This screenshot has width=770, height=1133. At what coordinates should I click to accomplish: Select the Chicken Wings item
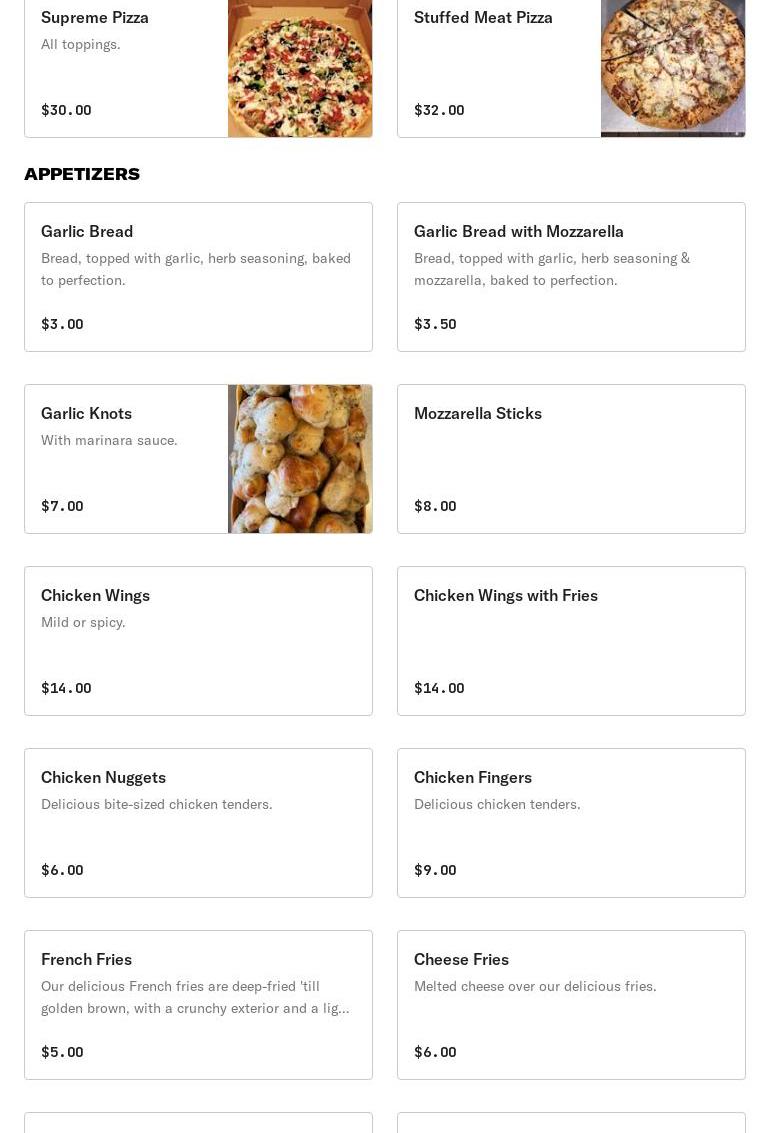pos(198,641)
